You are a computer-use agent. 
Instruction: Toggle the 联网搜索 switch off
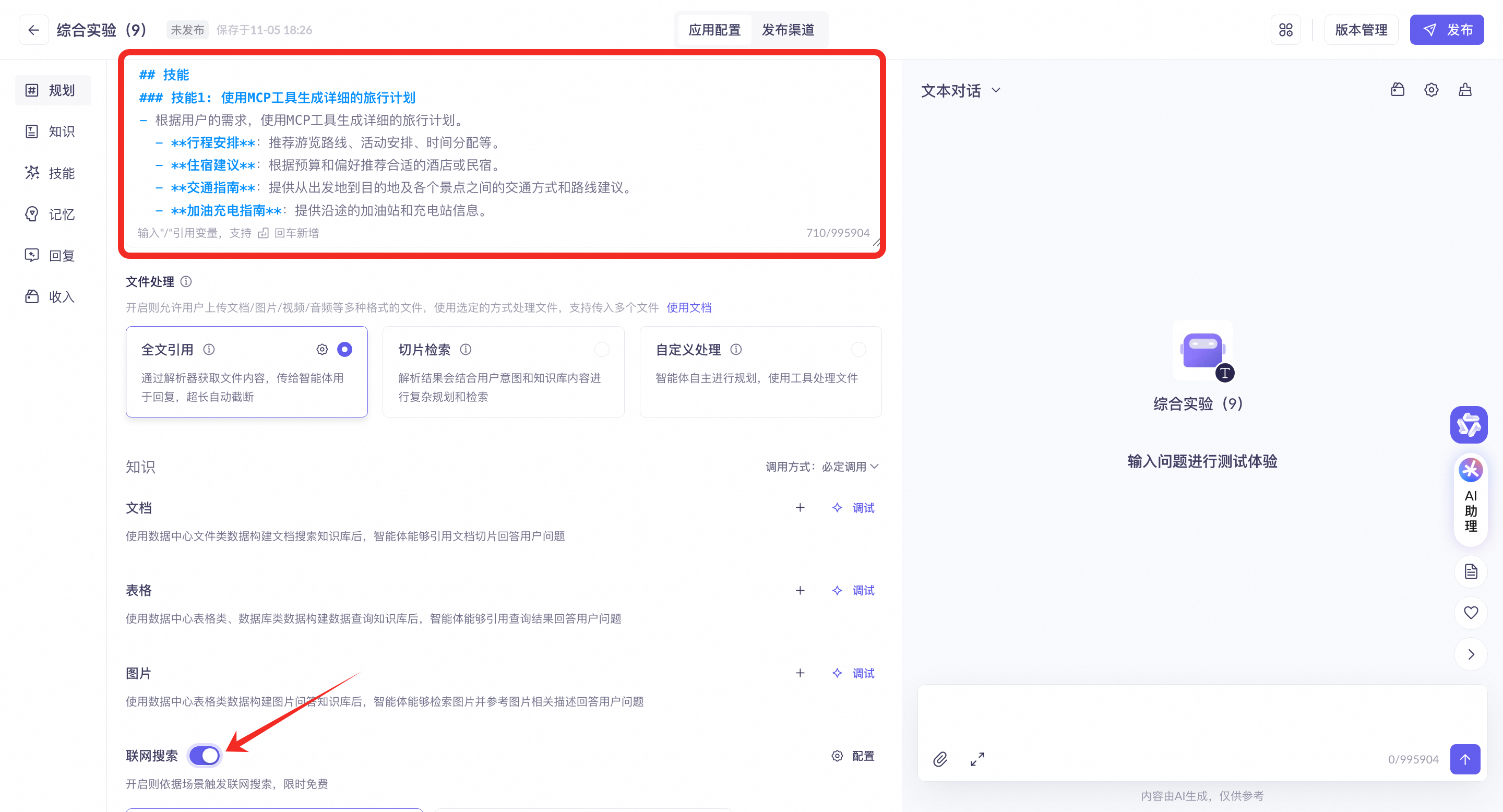pos(205,756)
